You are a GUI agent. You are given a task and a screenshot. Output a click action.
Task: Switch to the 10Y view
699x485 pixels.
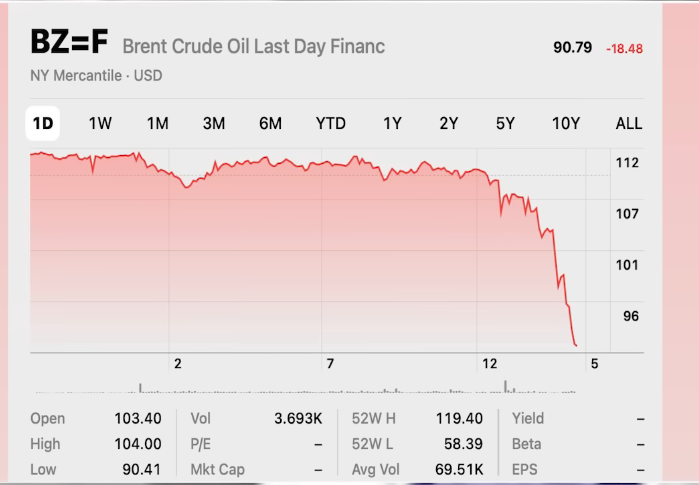[566, 124]
